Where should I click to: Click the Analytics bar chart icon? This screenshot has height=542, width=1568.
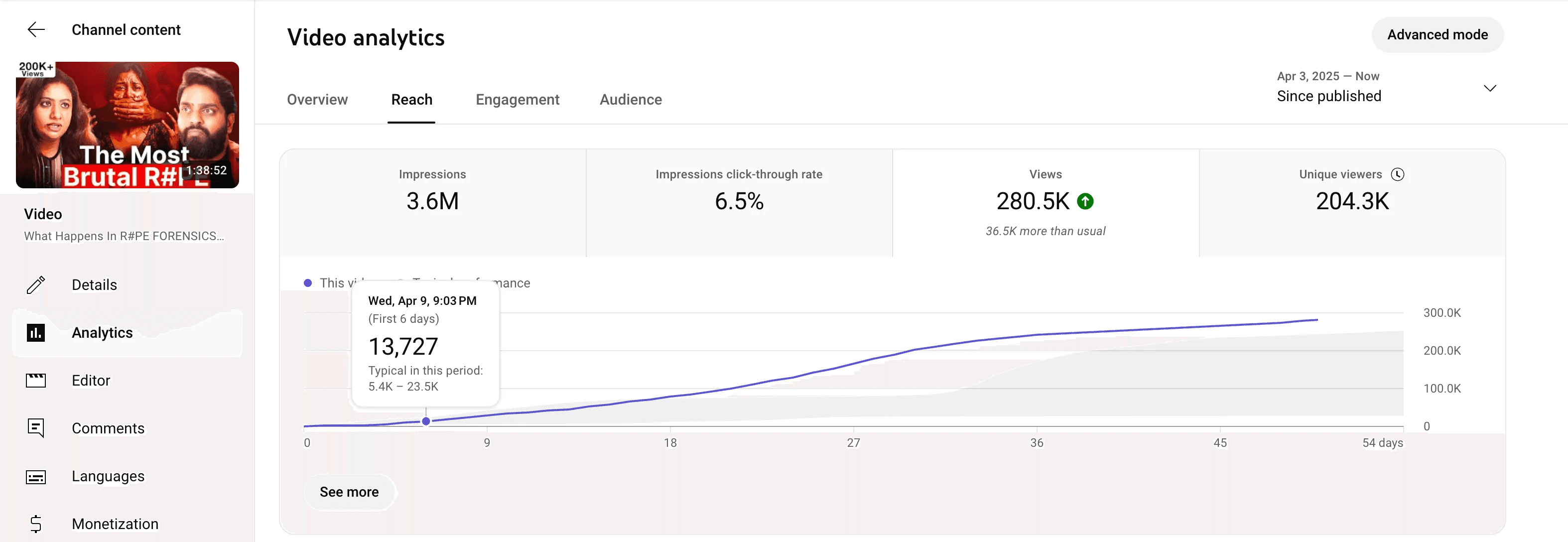[x=36, y=332]
